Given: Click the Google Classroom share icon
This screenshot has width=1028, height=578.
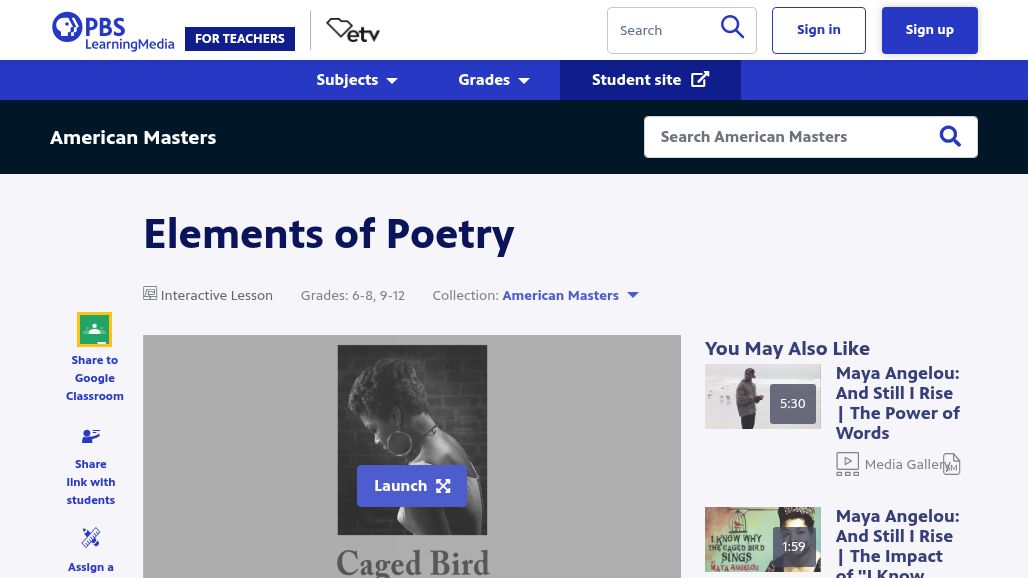Looking at the screenshot, I should point(94,329).
